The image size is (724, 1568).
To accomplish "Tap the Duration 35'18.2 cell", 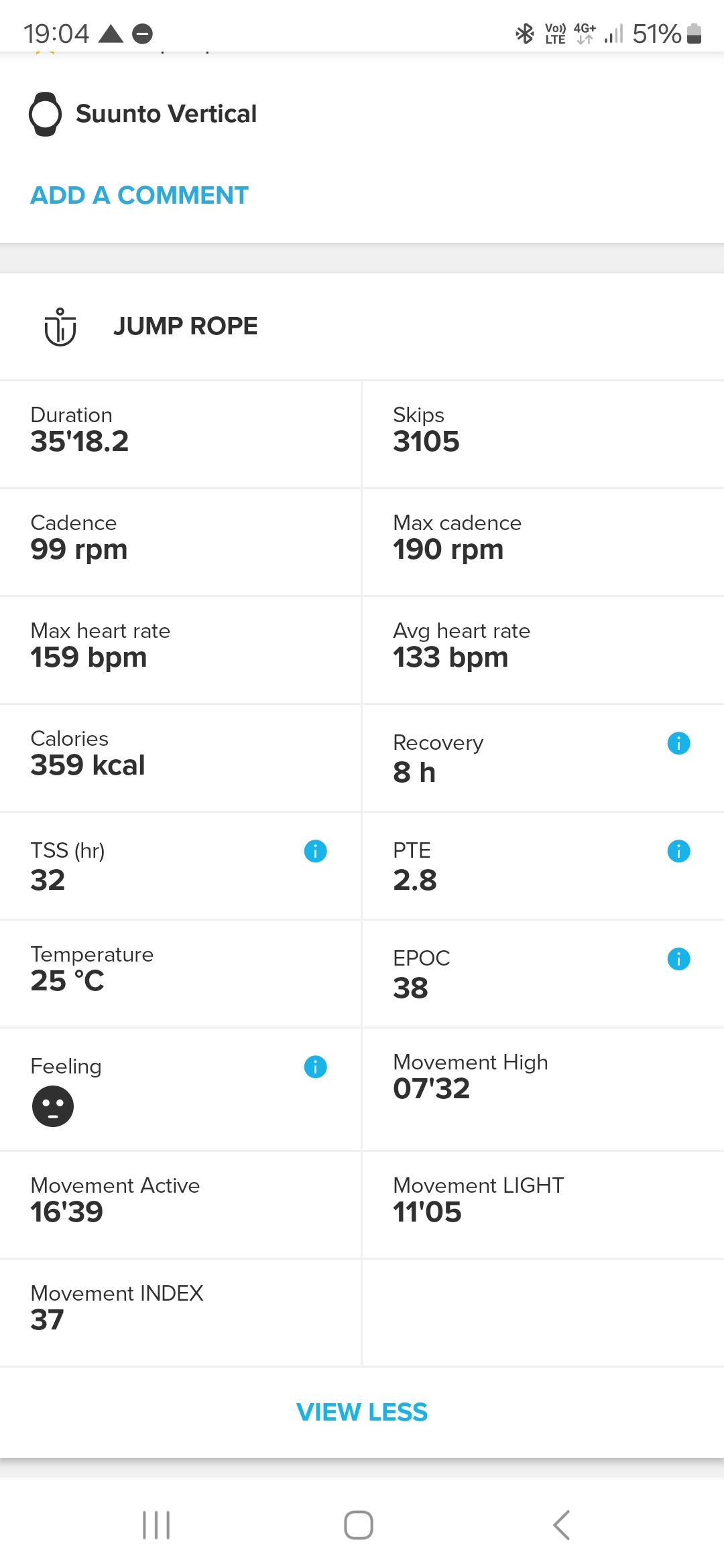I will point(180,434).
